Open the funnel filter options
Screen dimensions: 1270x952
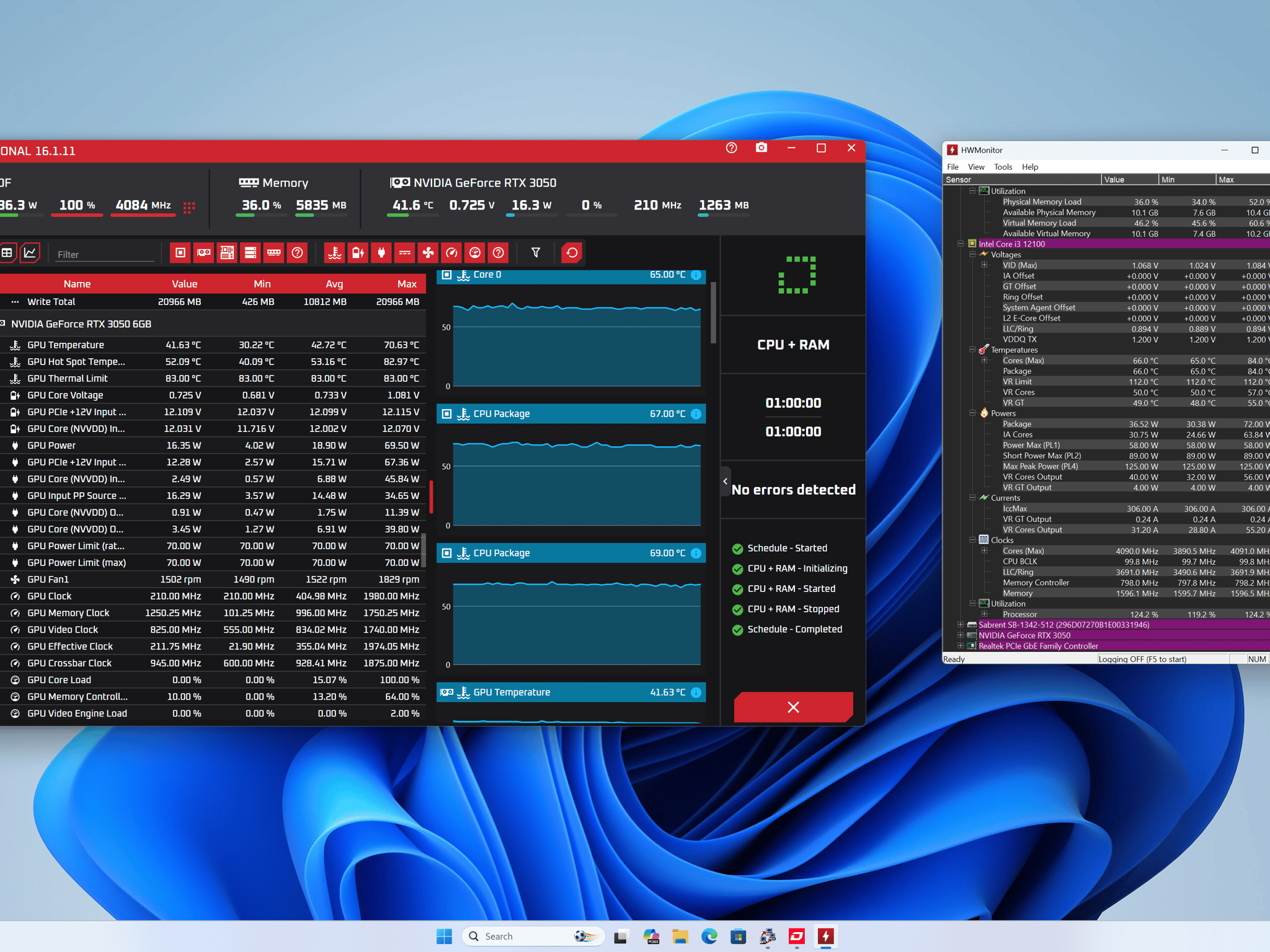[x=536, y=253]
